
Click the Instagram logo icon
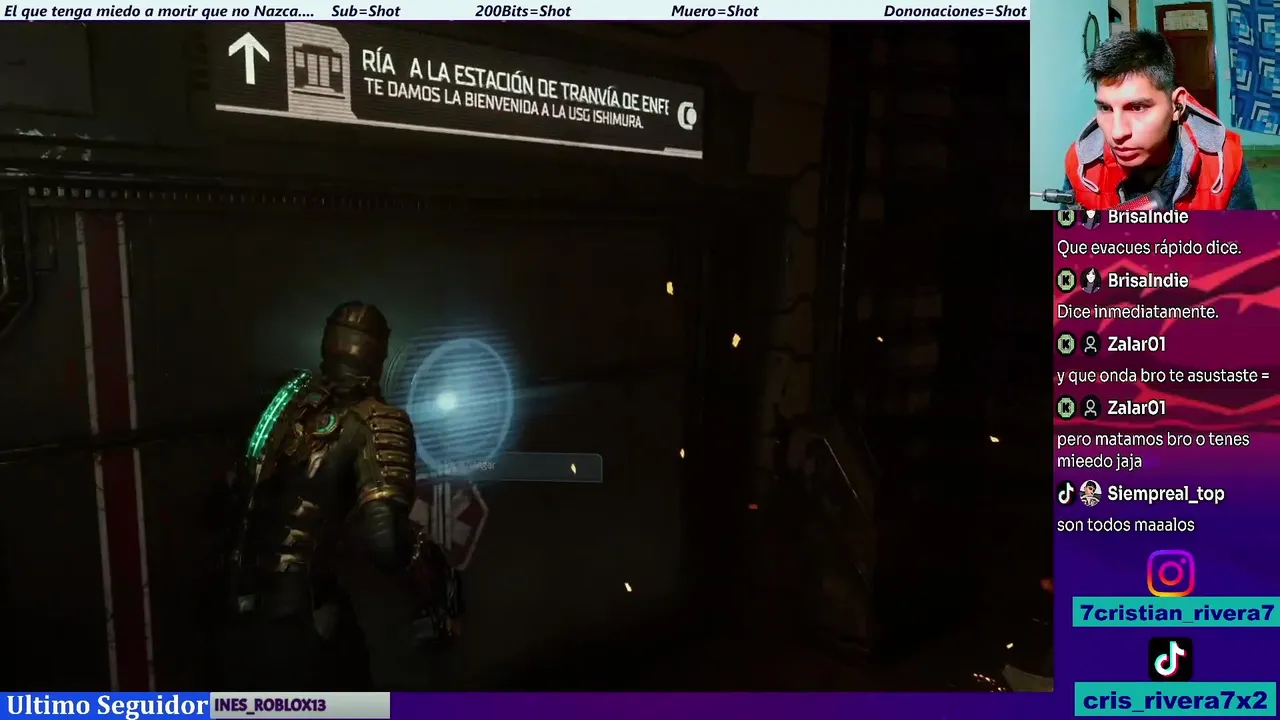pyautogui.click(x=1170, y=574)
